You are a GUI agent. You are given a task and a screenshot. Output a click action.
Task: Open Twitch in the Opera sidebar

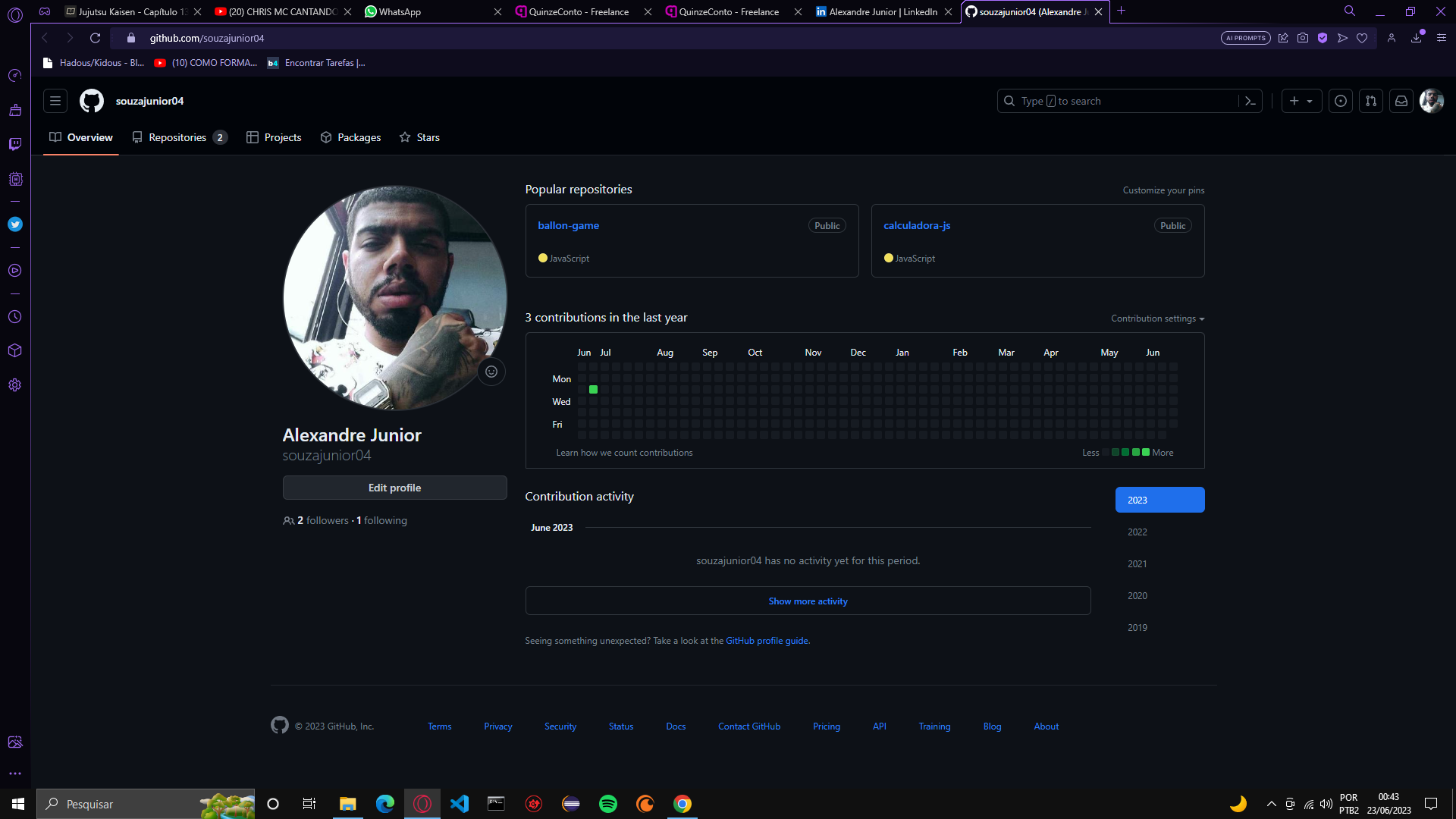pos(15,144)
